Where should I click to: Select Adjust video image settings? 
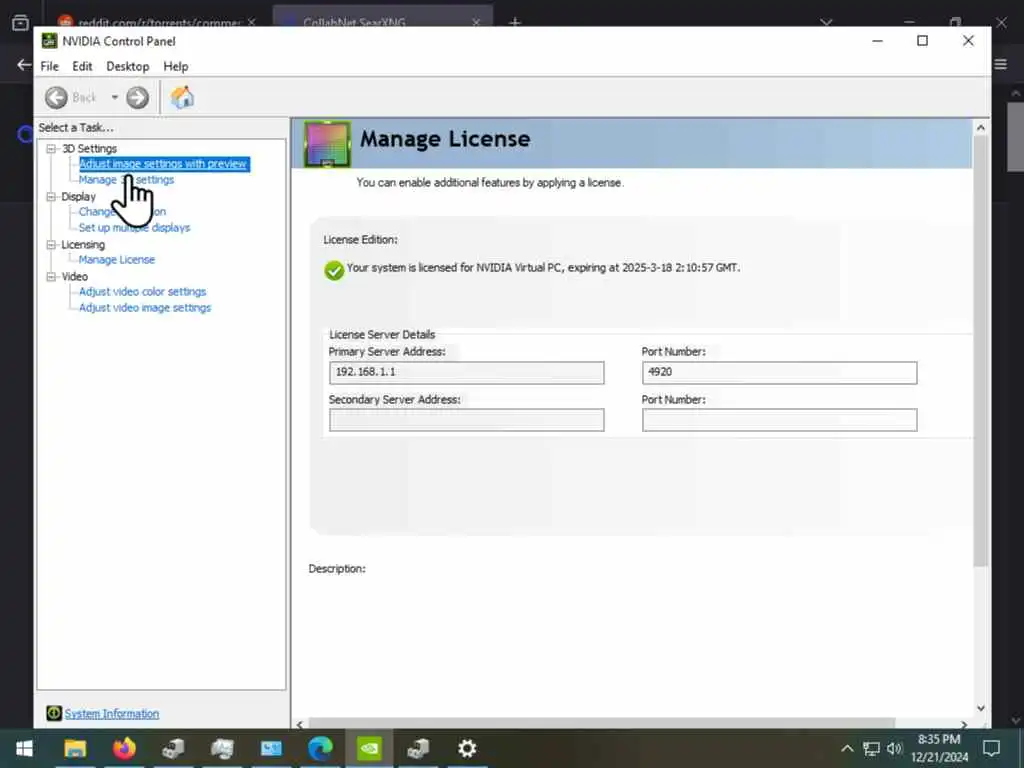[x=145, y=308]
